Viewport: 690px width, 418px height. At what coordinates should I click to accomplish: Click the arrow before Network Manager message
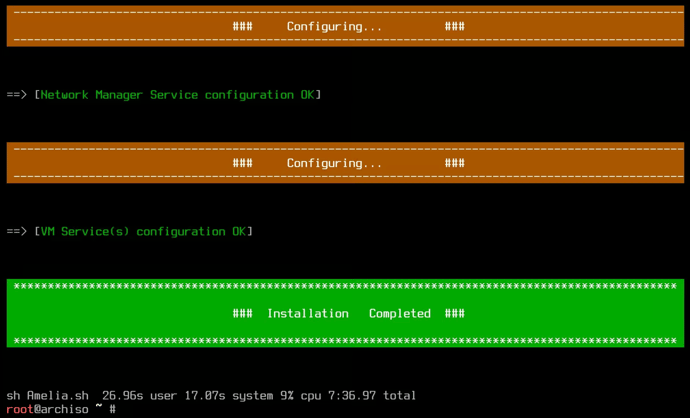17,95
